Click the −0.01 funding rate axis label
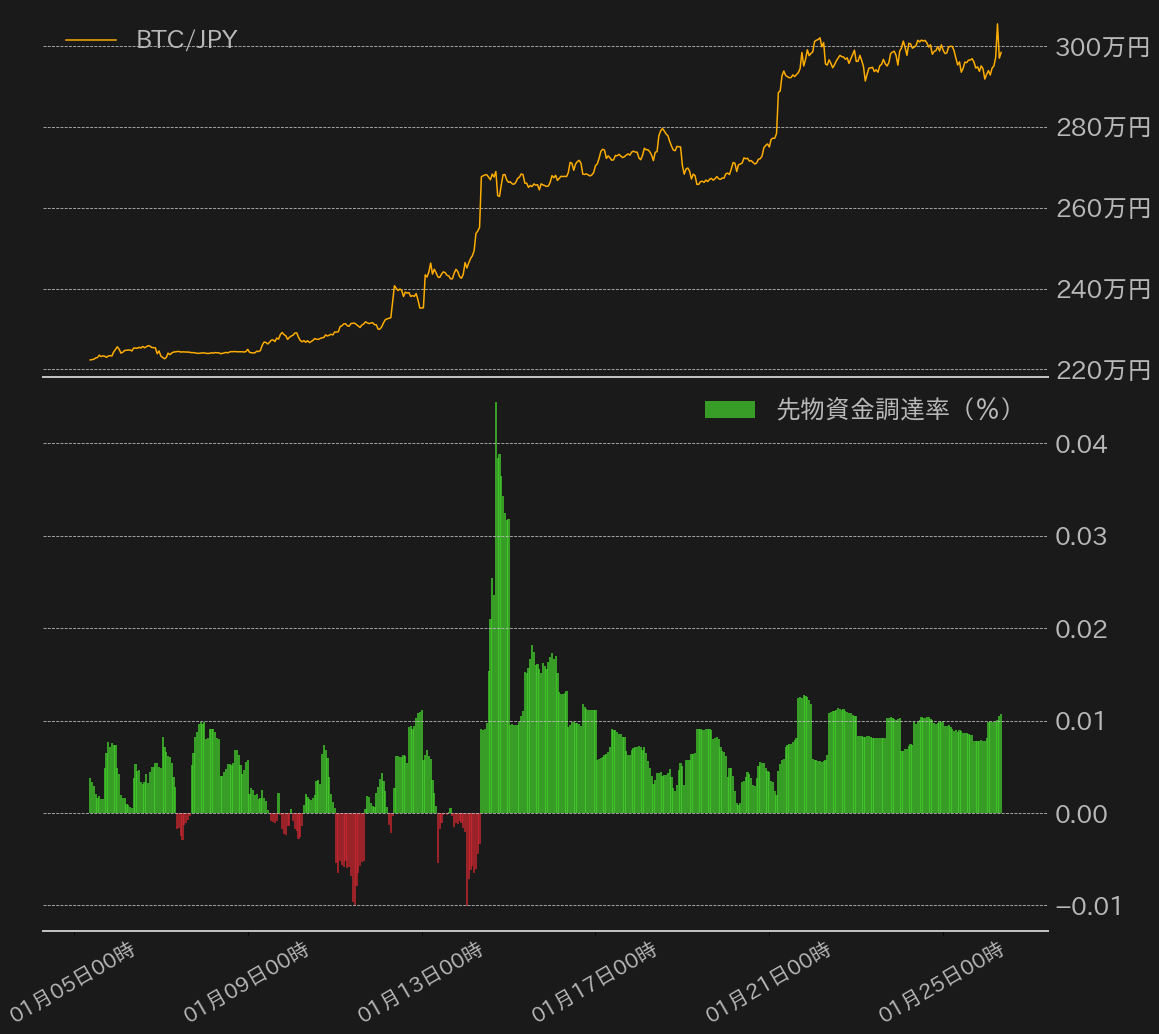This screenshot has height=1034, width=1159. (x=1088, y=906)
